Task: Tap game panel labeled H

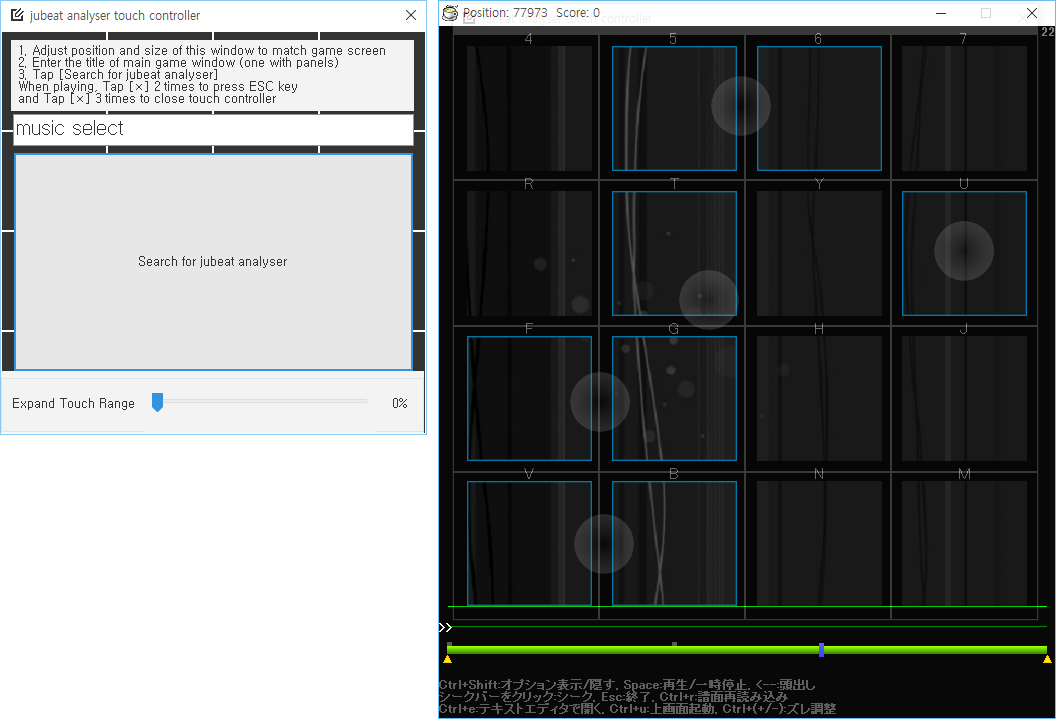Action: click(x=819, y=399)
